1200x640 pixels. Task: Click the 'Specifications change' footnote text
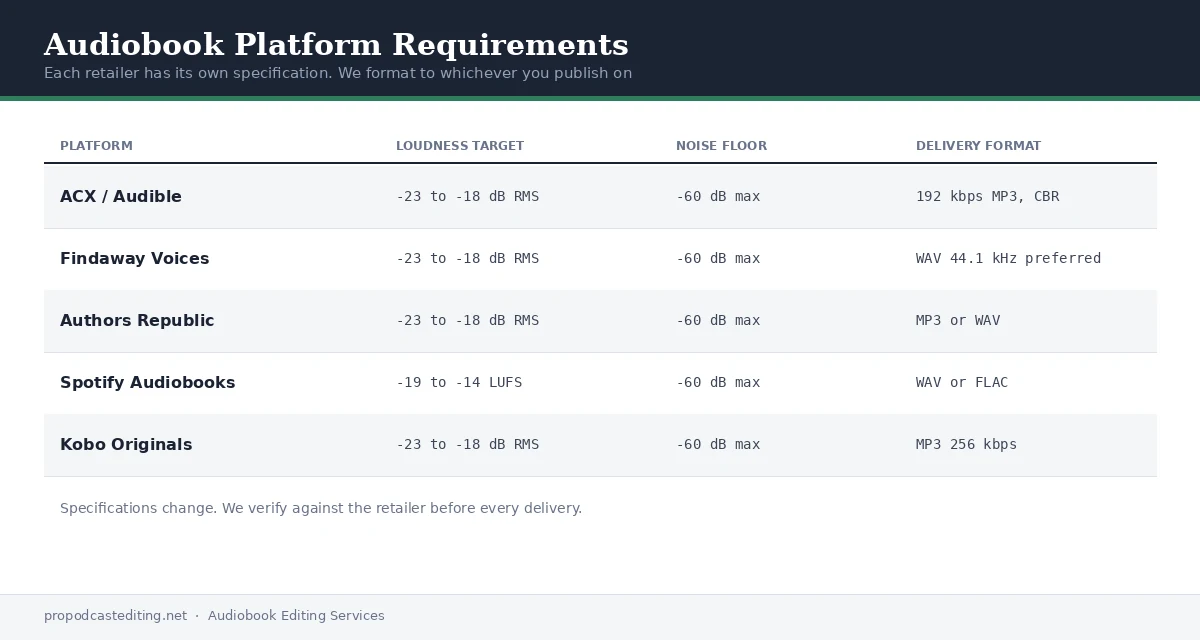point(321,508)
